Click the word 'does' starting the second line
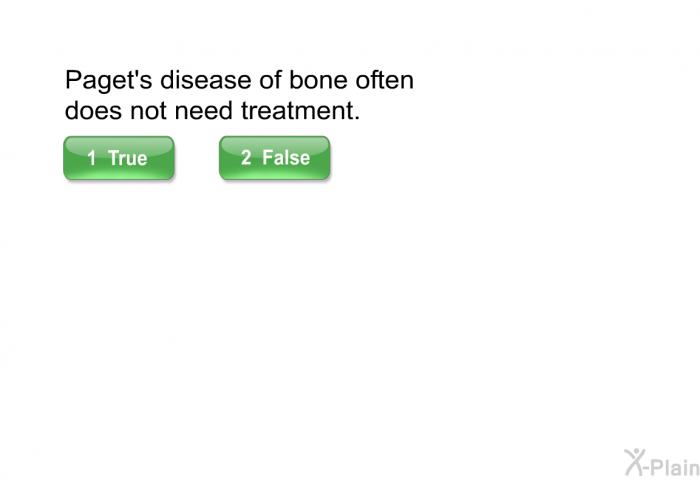The height and width of the screenshot is (480, 700). pos(93,110)
